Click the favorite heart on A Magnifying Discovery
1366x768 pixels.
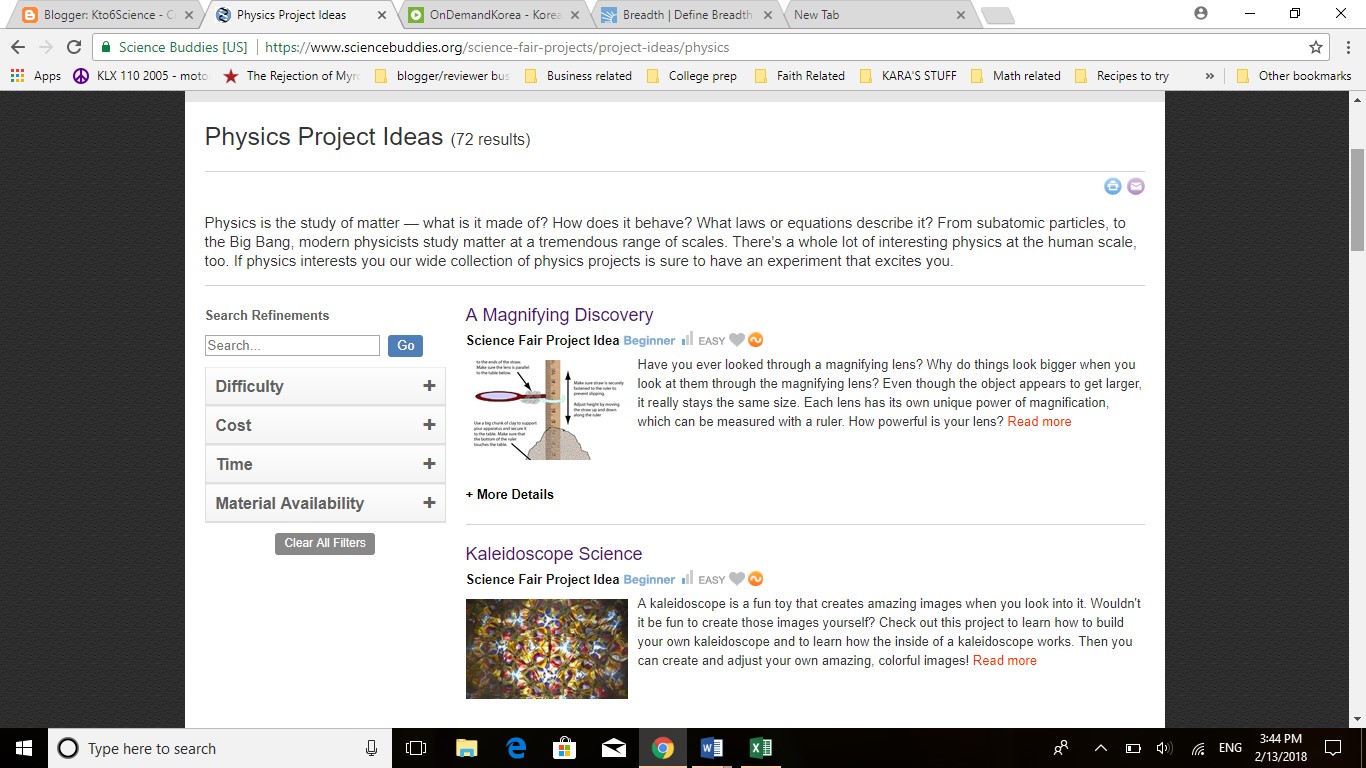[x=737, y=340]
